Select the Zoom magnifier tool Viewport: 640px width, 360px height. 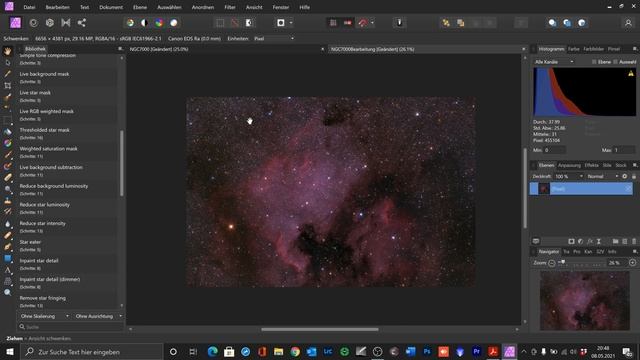(x=7, y=292)
